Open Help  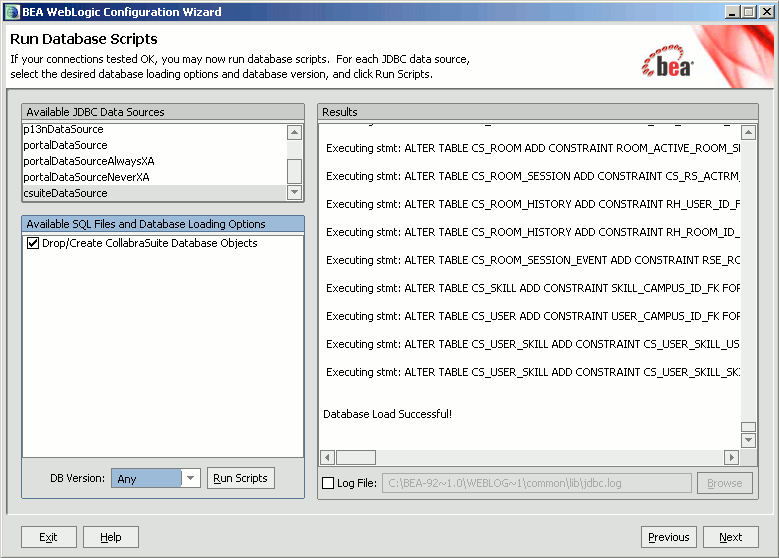click(111, 537)
